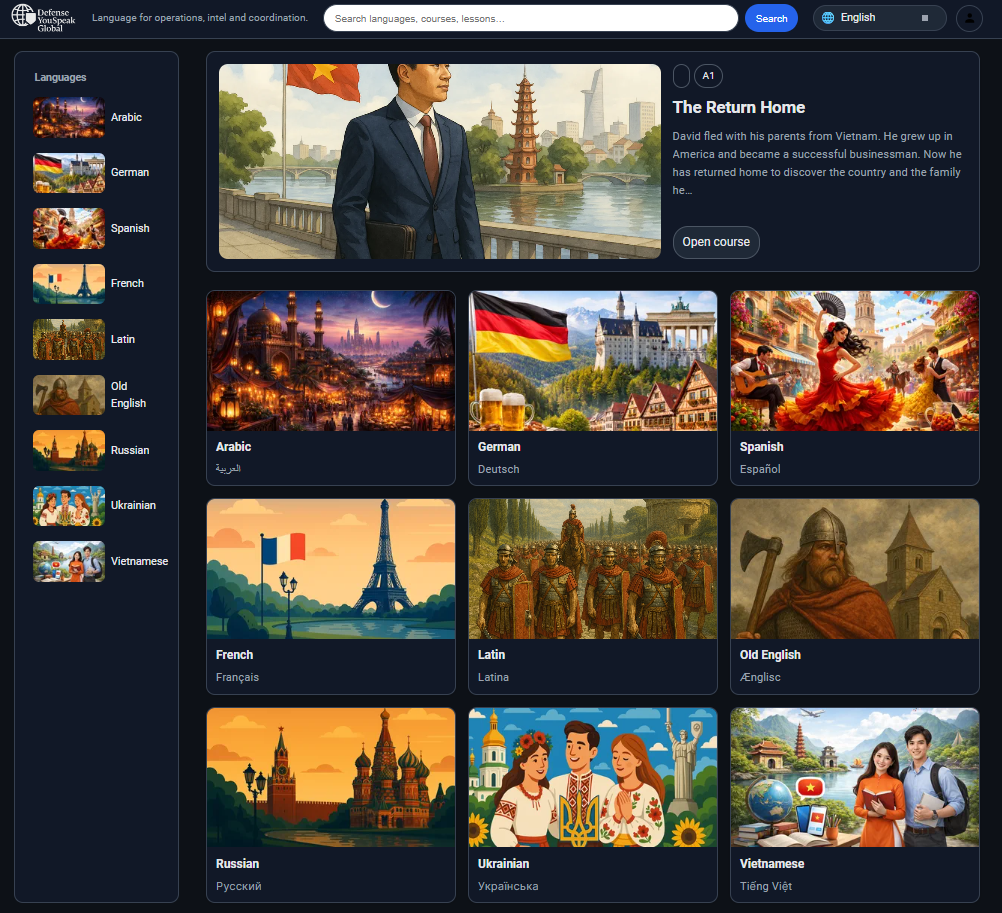This screenshot has height=913, width=1002.
Task: Click the Old English sidebar icon
Action: 68,394
